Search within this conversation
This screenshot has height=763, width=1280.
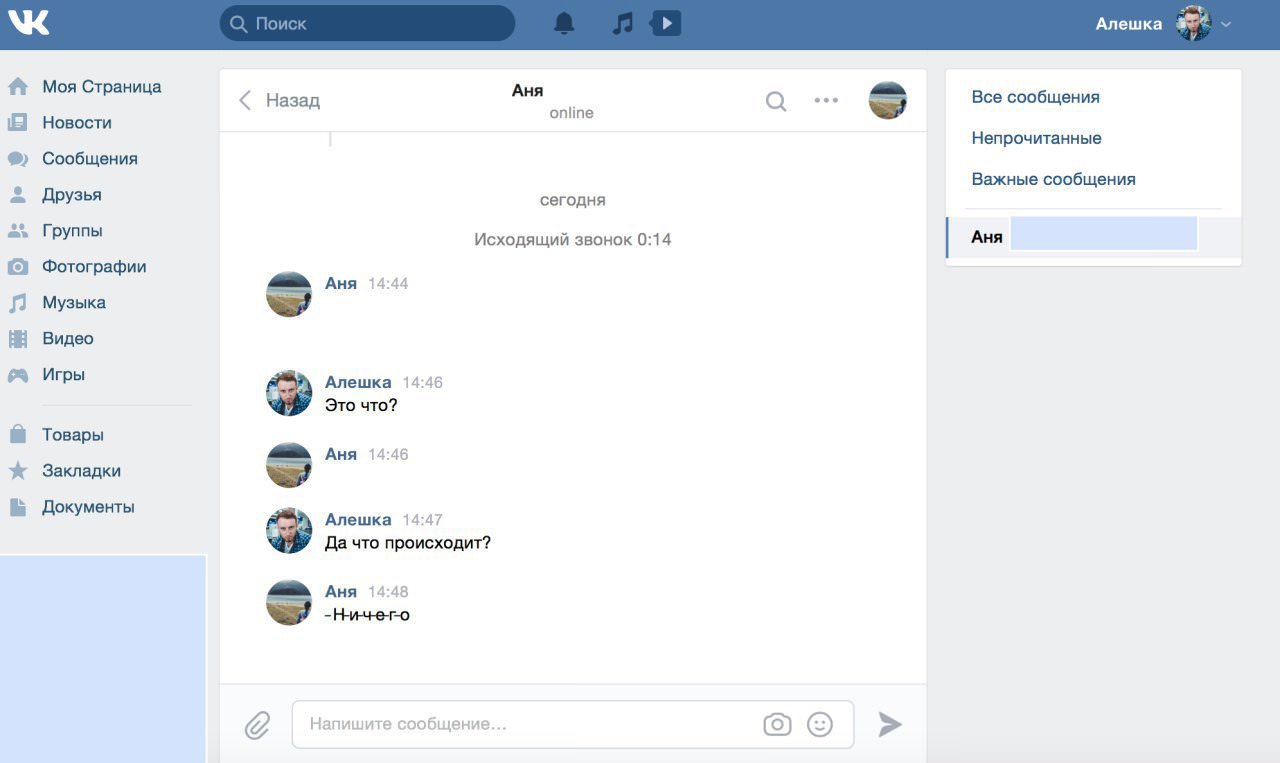pyautogui.click(x=776, y=101)
